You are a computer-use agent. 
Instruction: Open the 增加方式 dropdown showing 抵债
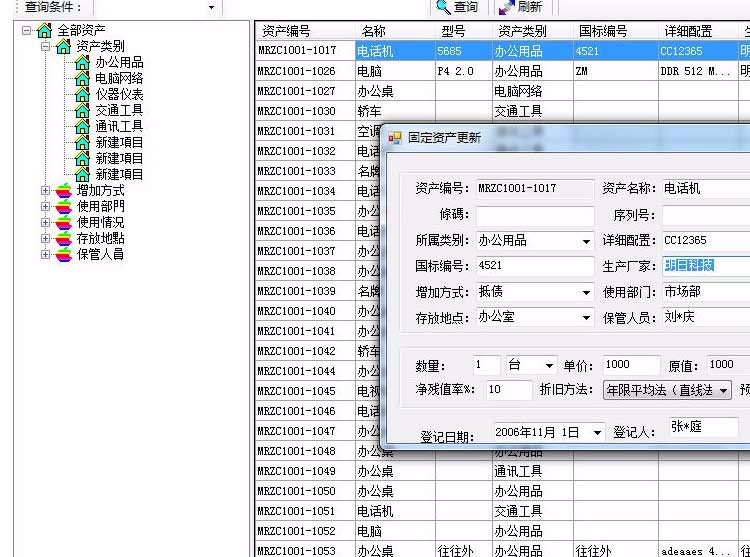click(x=586, y=293)
